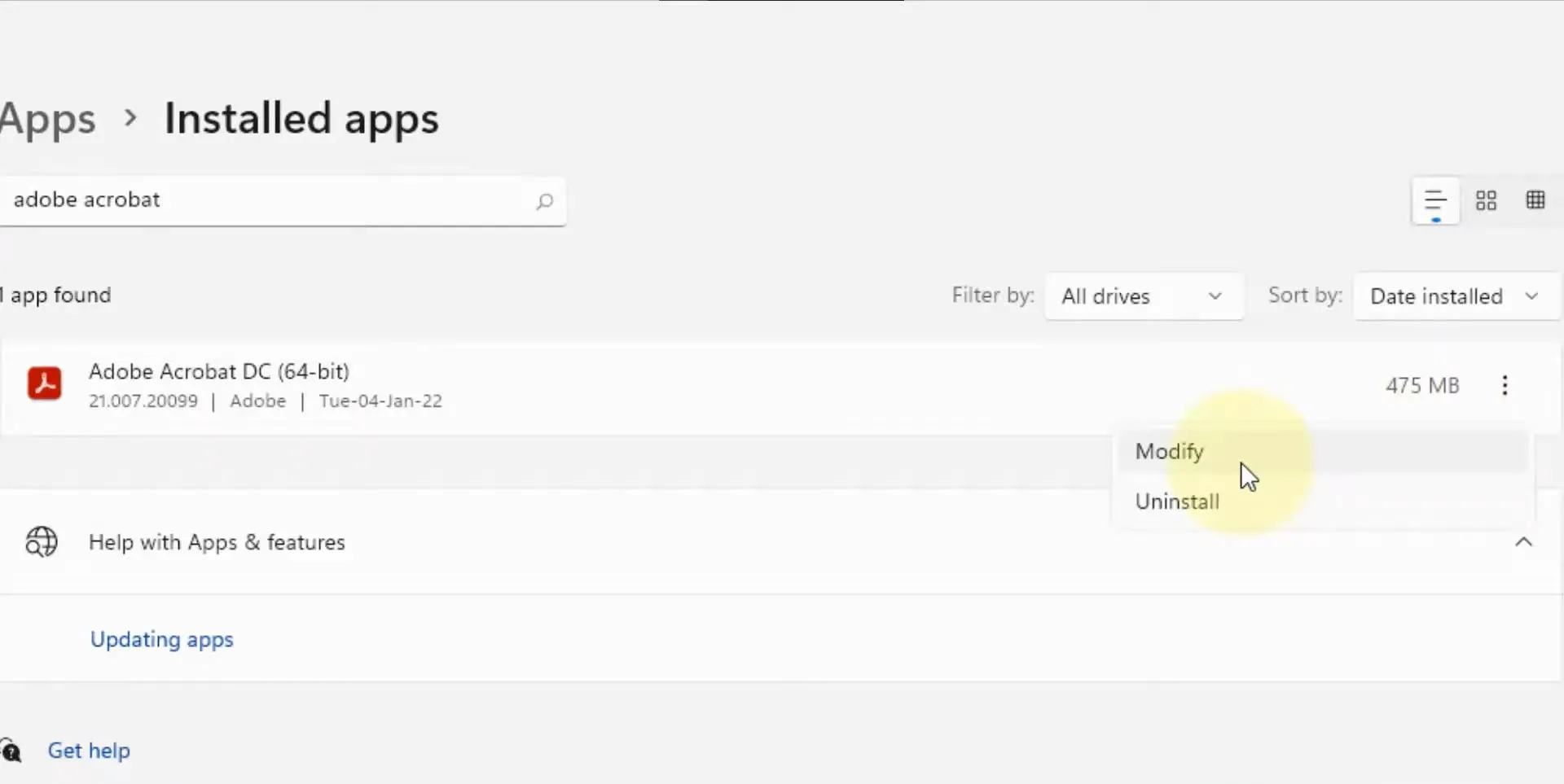1564x784 pixels.
Task: Select the Adobe Acrobat DC (64-bit) entry name
Action: (x=219, y=371)
